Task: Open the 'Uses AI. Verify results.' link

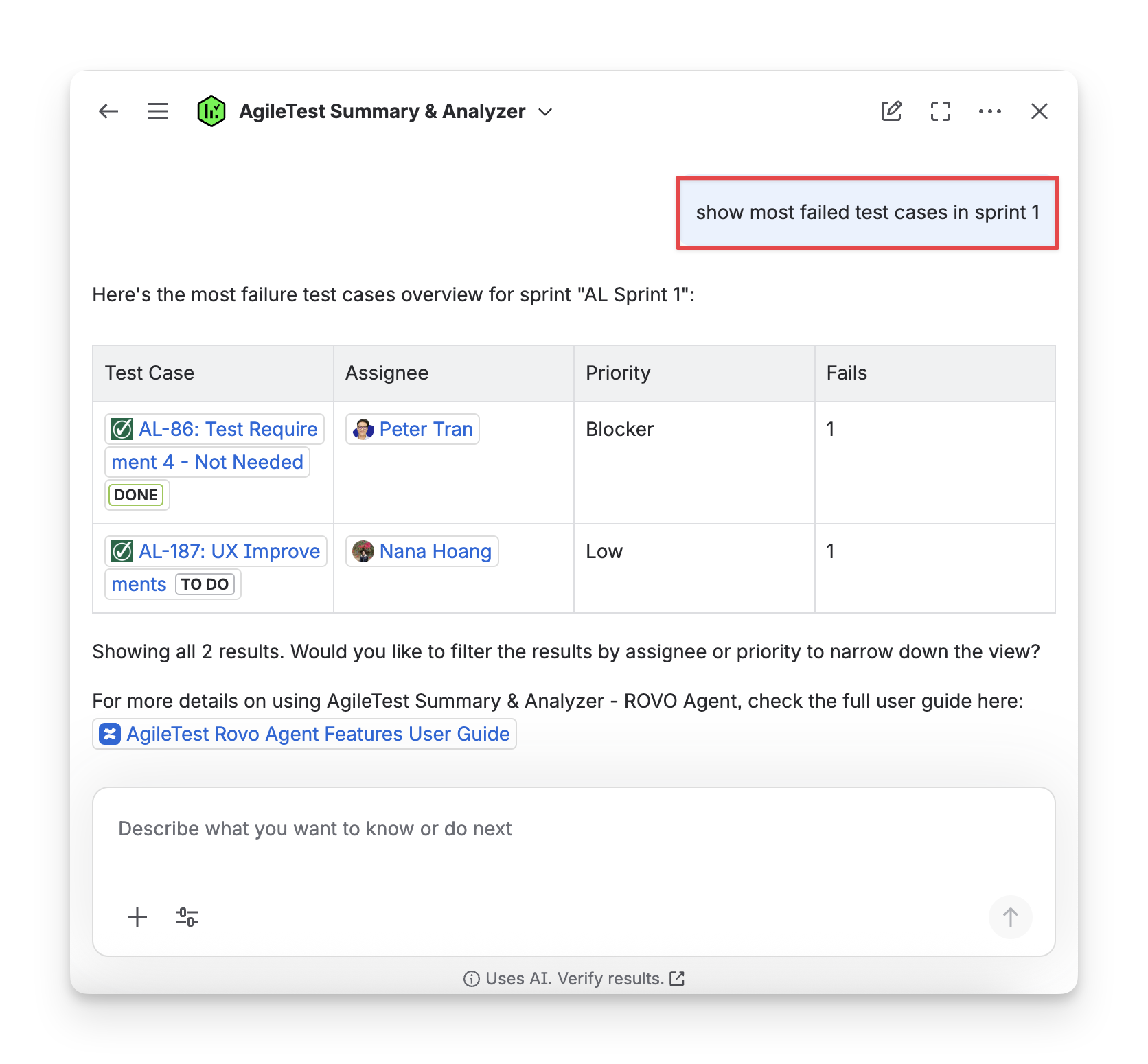Action: (x=574, y=978)
